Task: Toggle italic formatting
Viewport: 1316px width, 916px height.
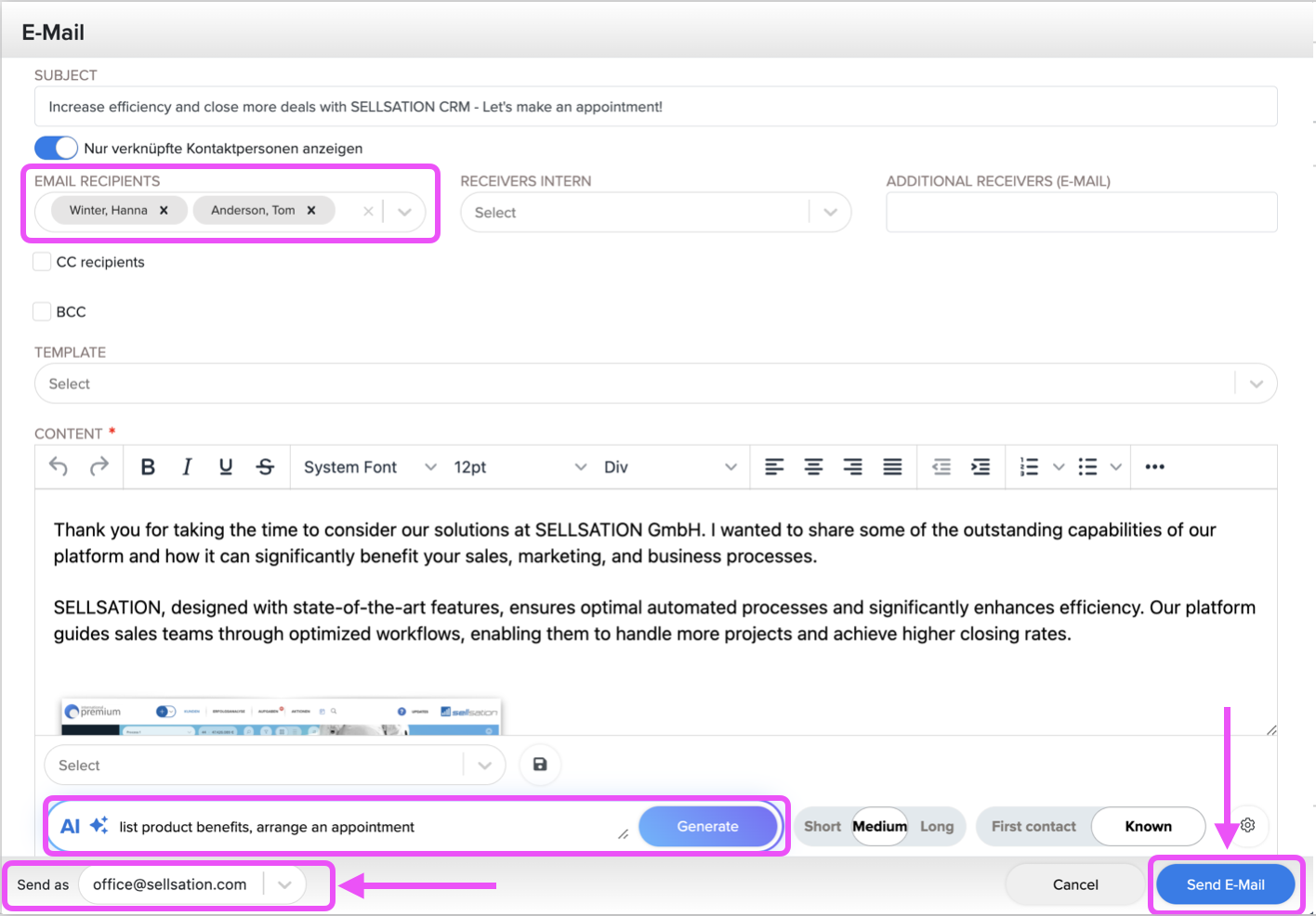Action: 187,466
